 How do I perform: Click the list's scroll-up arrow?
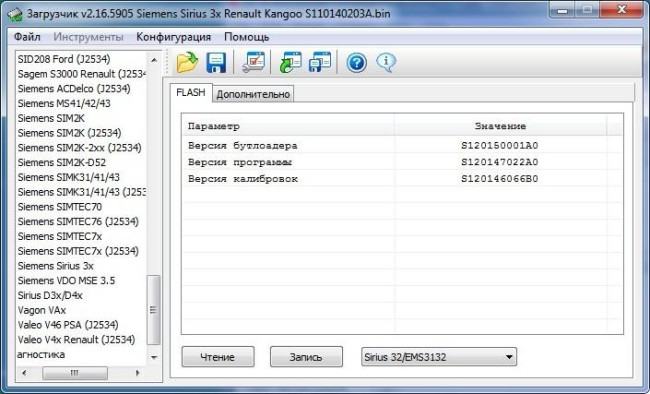(154, 60)
